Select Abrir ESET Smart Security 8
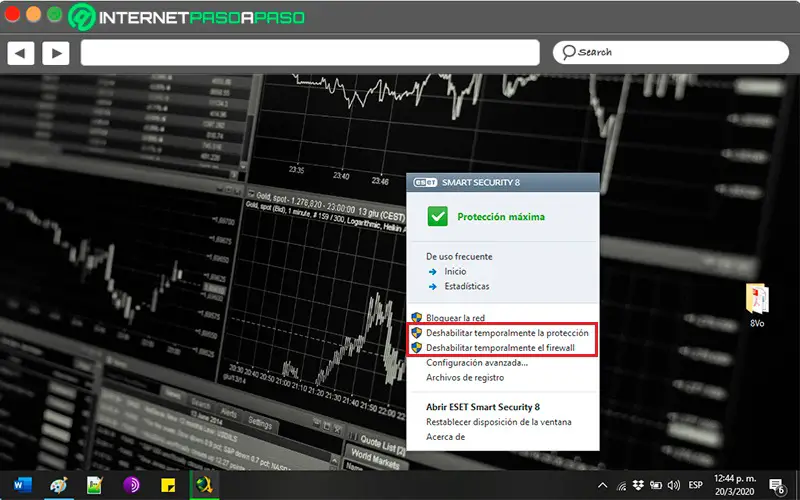 (x=483, y=407)
